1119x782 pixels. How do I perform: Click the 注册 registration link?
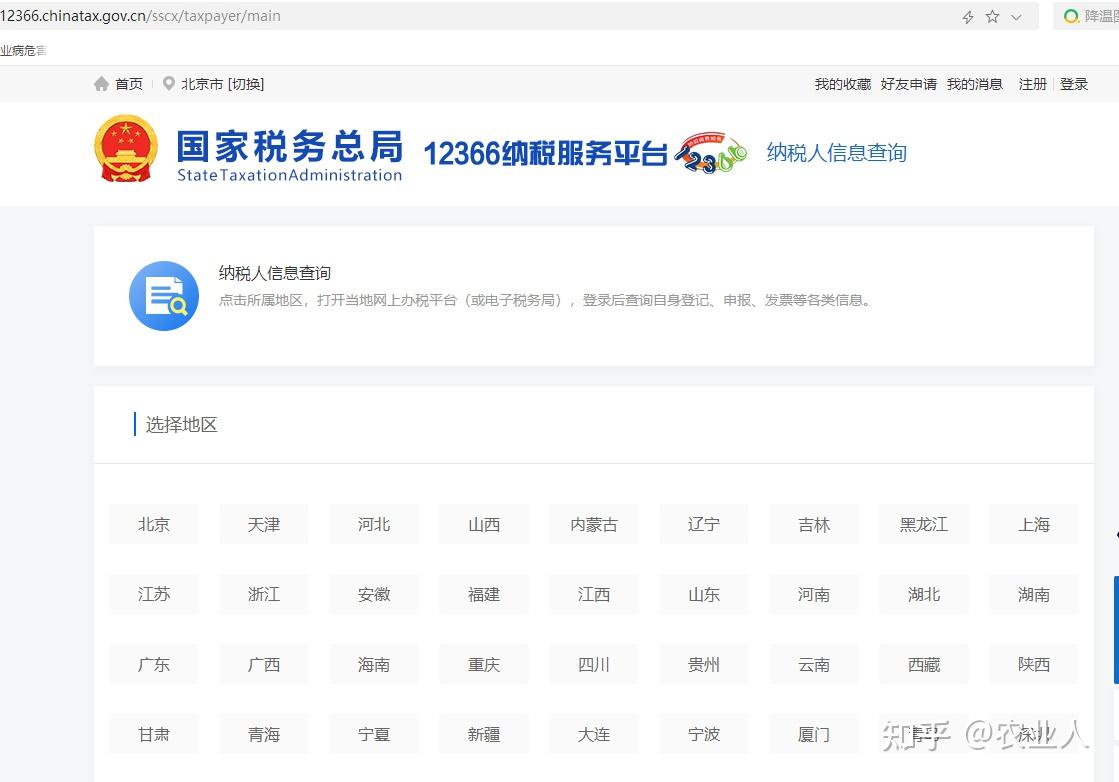1032,84
